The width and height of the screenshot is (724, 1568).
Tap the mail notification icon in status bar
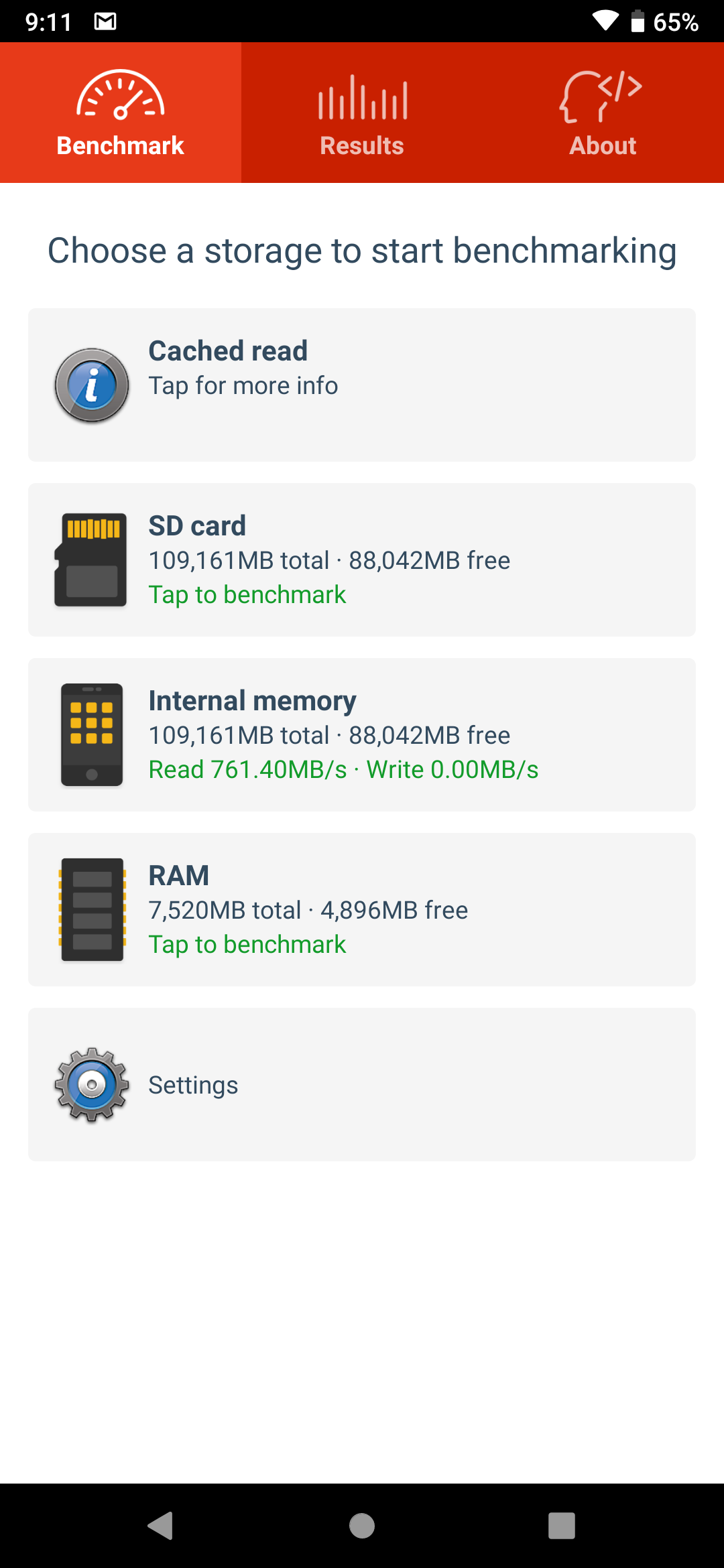tap(105, 21)
